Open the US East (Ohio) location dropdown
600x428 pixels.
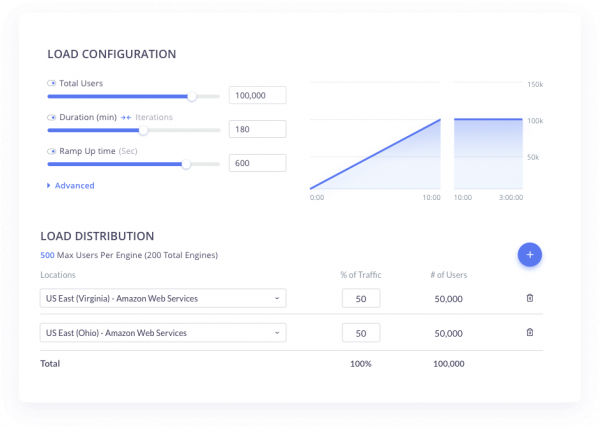[x=163, y=333]
